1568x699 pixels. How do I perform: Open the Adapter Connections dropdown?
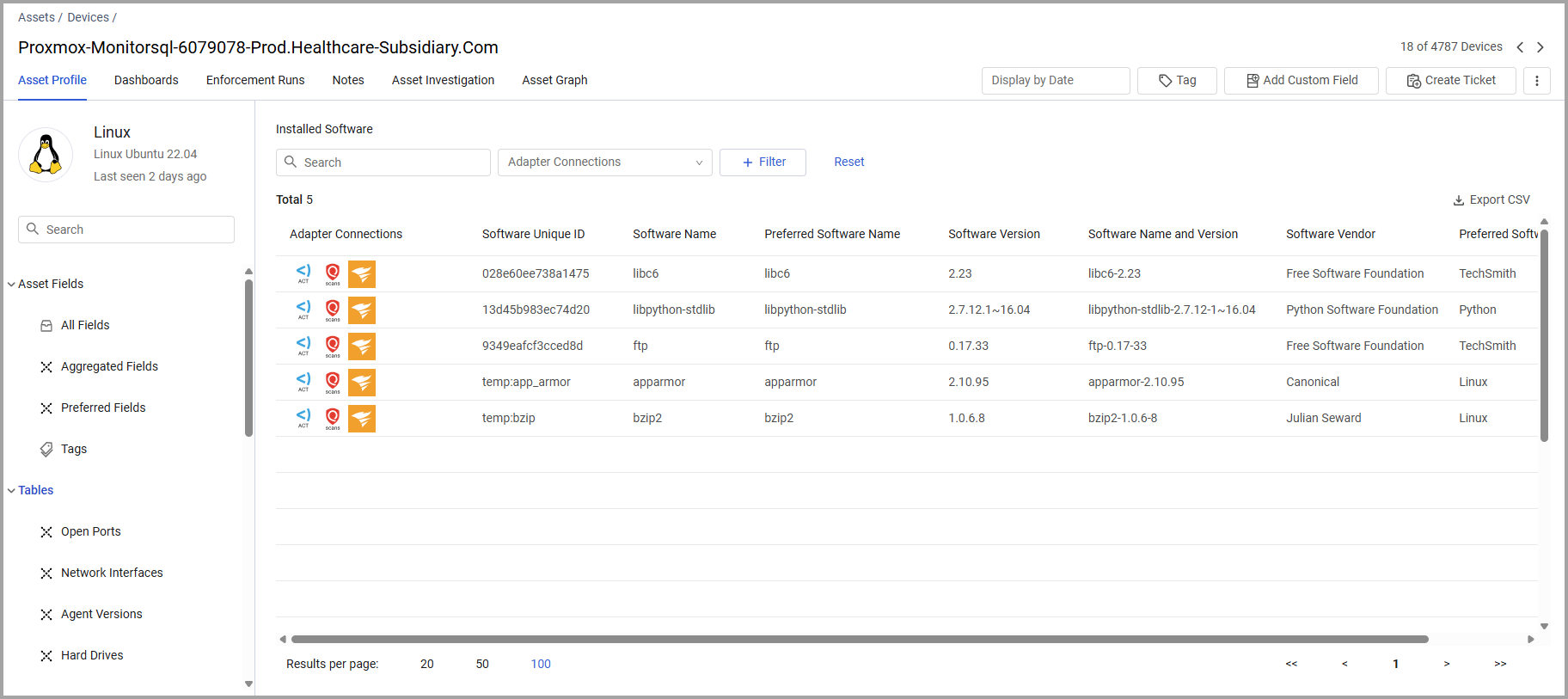point(605,162)
